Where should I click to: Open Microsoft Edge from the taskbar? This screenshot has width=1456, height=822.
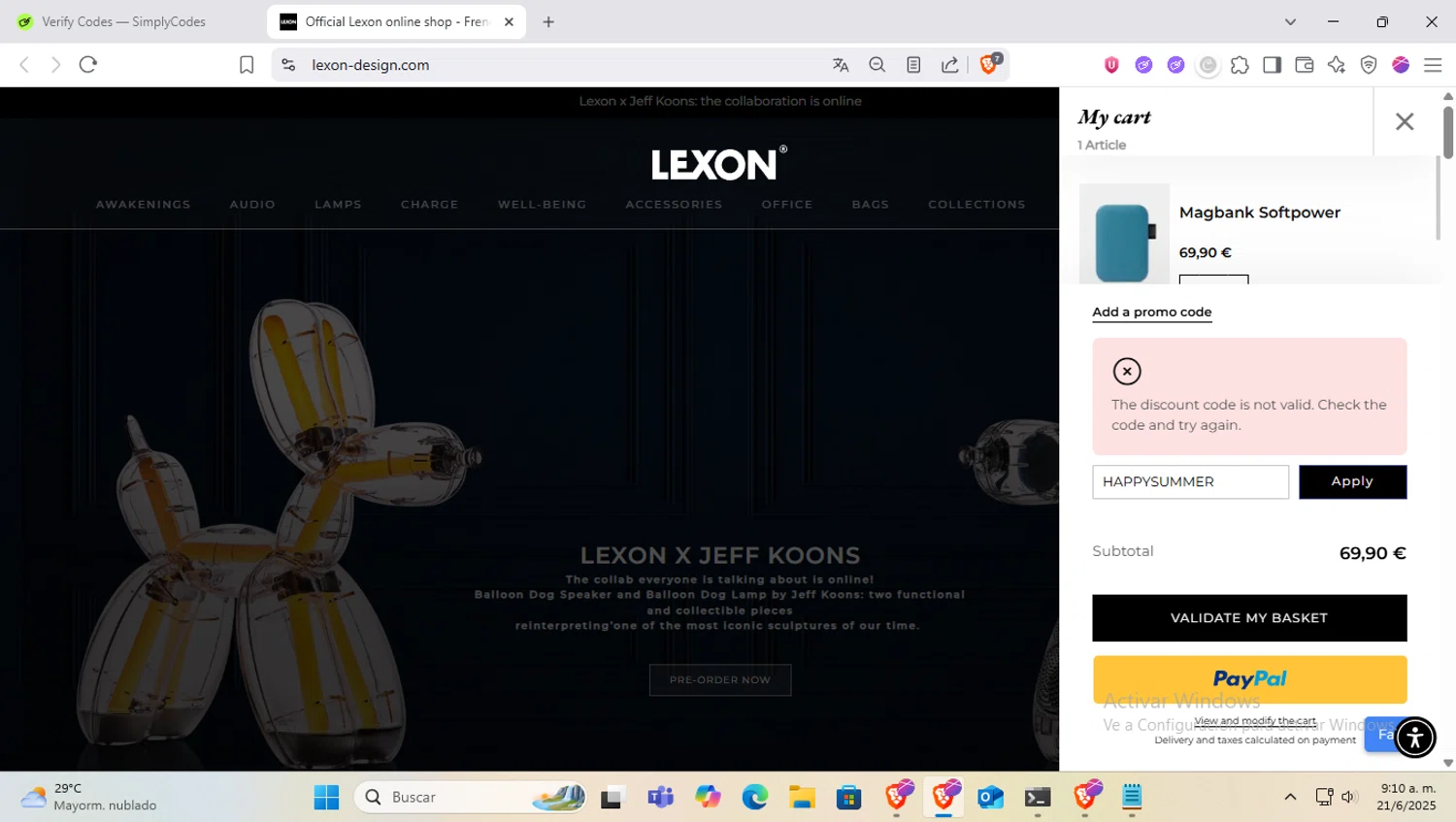tap(754, 797)
